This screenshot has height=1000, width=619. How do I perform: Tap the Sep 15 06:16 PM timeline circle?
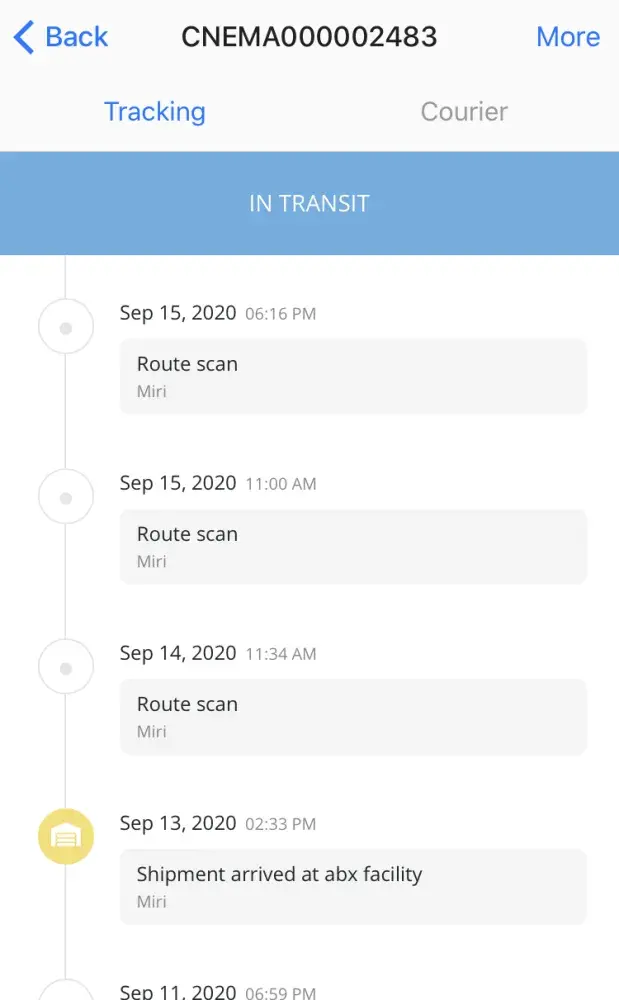pyautogui.click(x=66, y=327)
